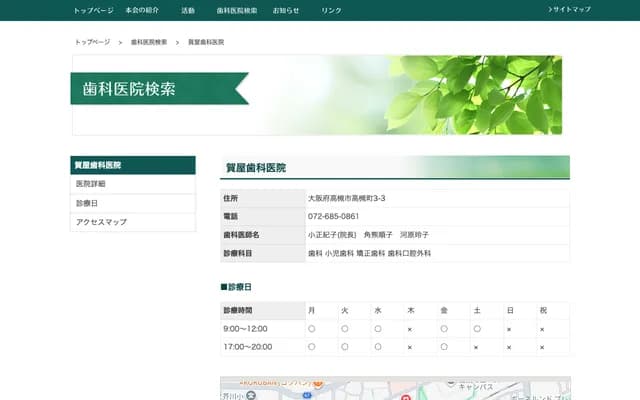Click the 賀屋歯科医院 breadcrumb entry
Screen dimensions: 640x400
pyautogui.click(x=206, y=42)
